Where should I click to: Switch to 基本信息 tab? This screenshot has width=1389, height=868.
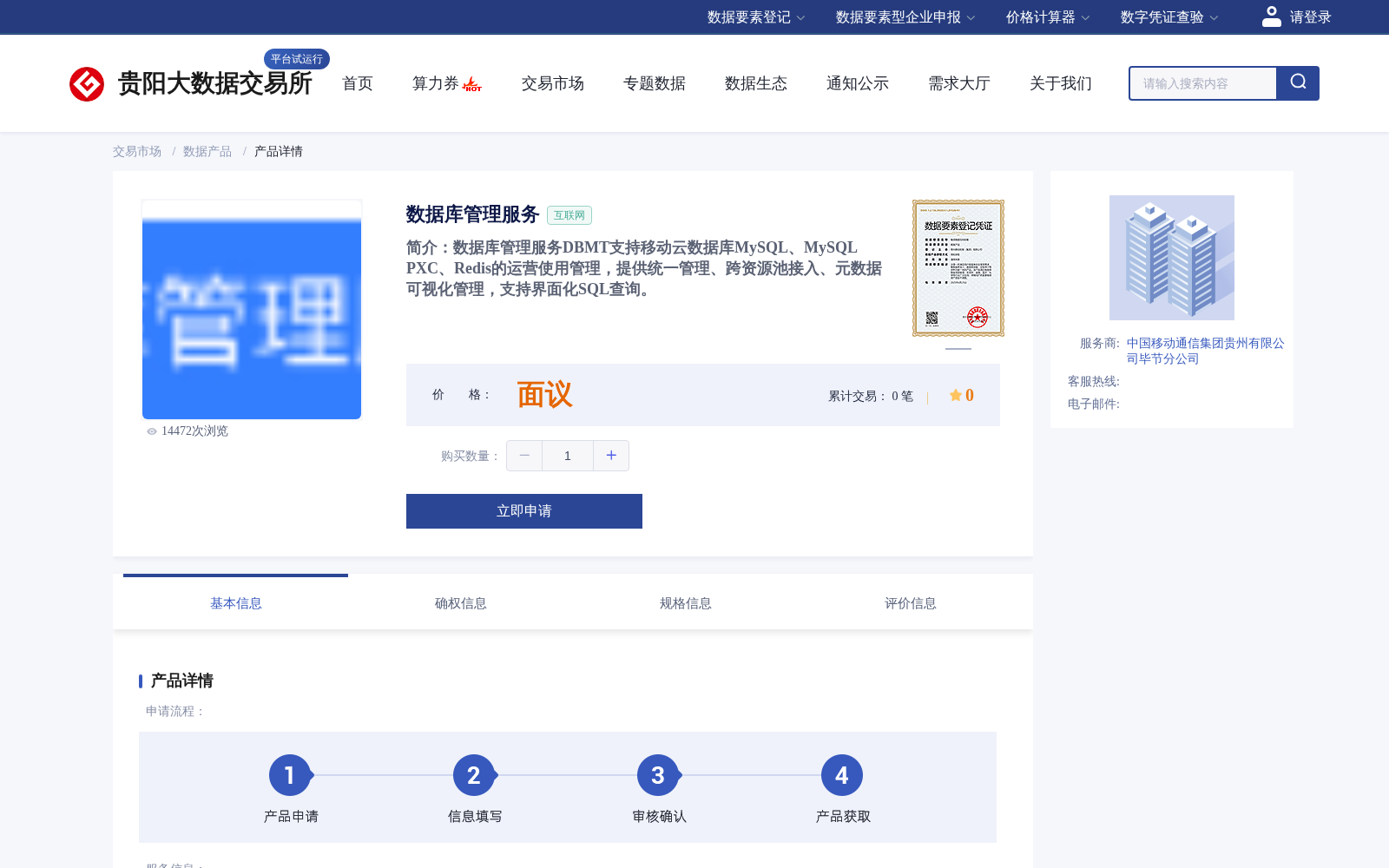point(236,603)
